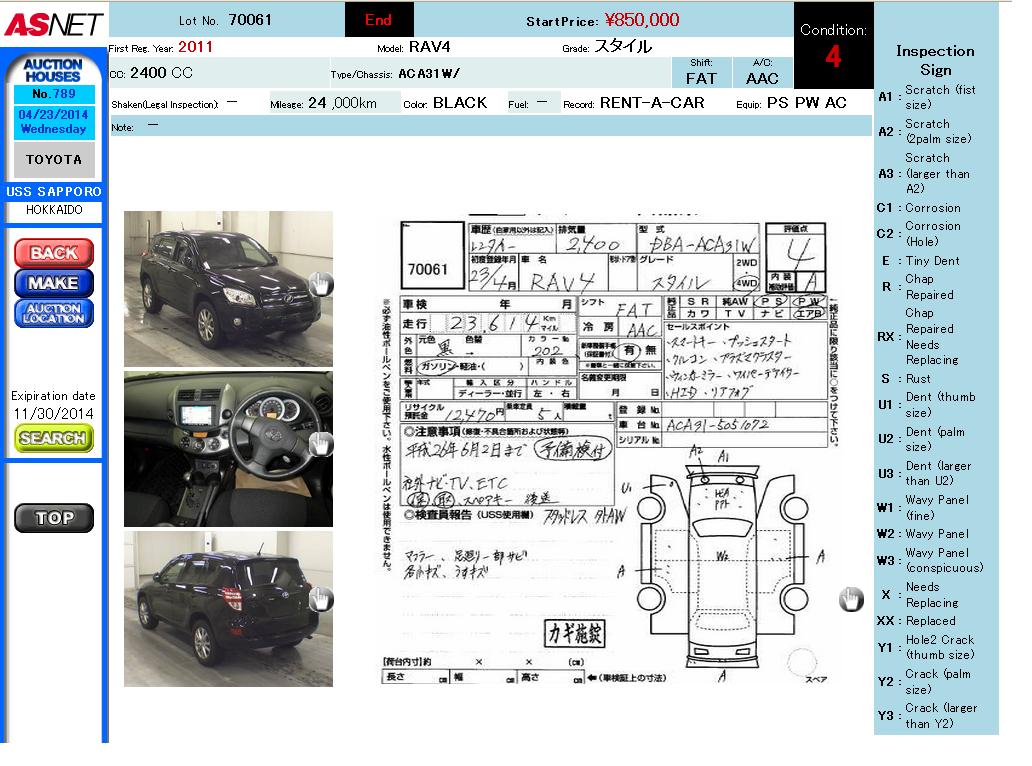Image resolution: width=1032 pixels, height=766 pixels.
Task: Click the USS SAPPORO auction house label
Action: tap(54, 191)
